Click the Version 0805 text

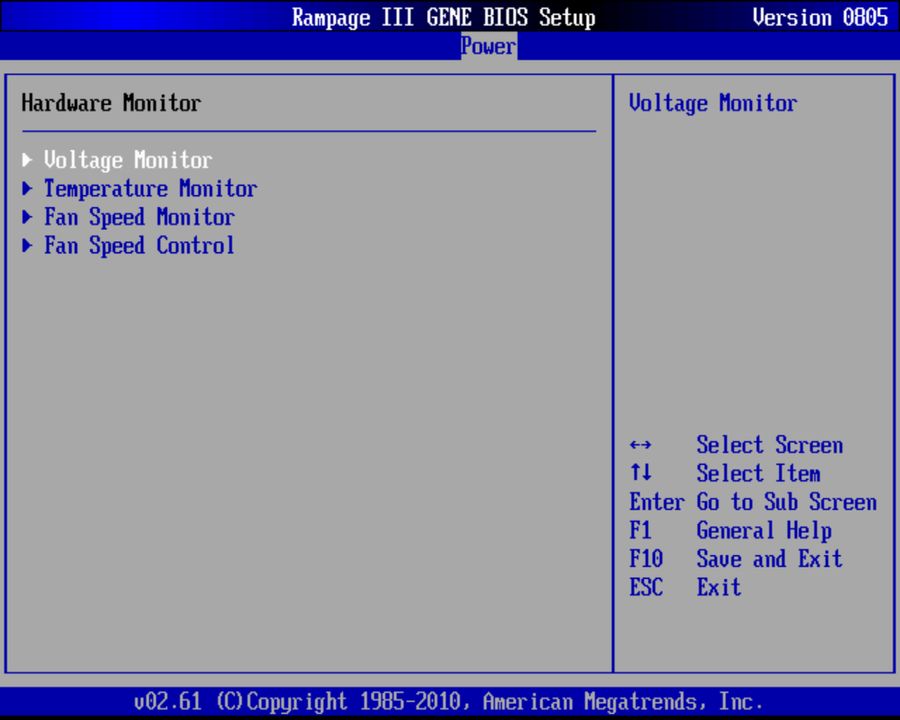point(820,17)
